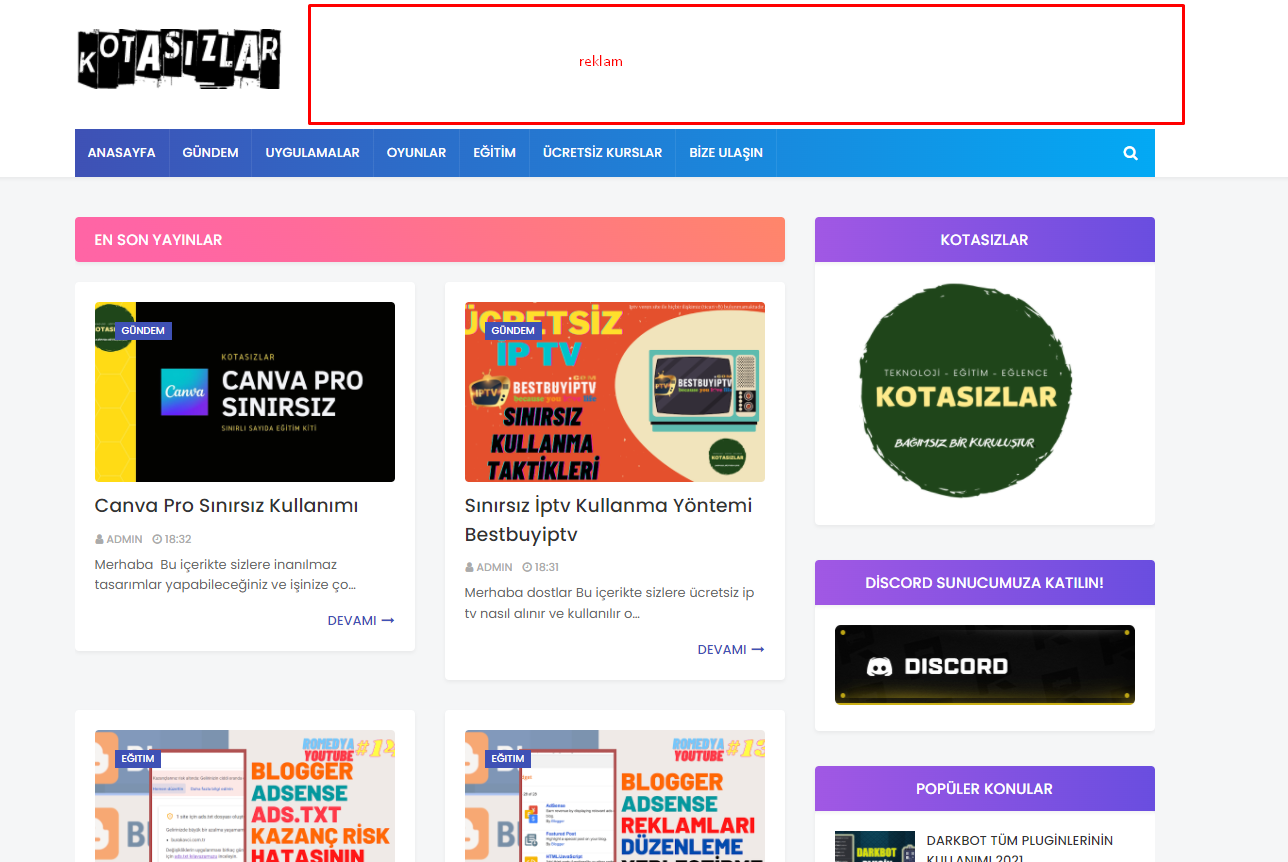1288x862 pixels.
Task: Click the 18:31 timestamp on İptv post
Action: pyautogui.click(x=542, y=567)
